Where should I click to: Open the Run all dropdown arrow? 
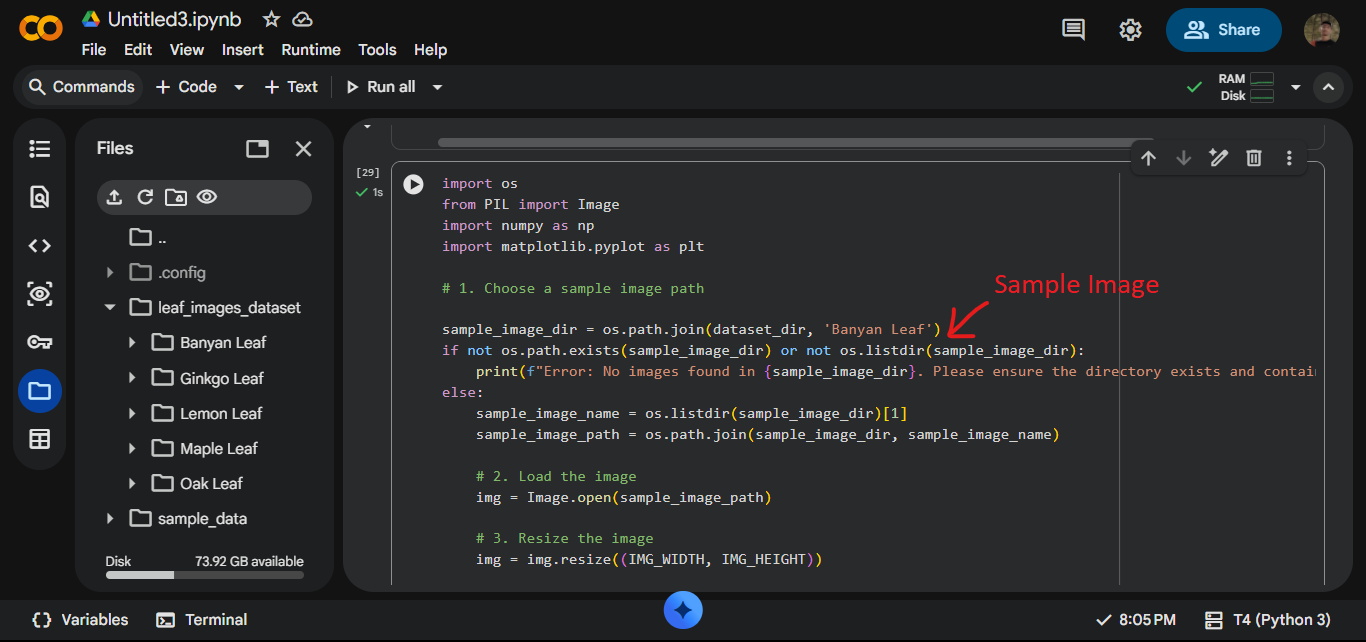point(437,86)
